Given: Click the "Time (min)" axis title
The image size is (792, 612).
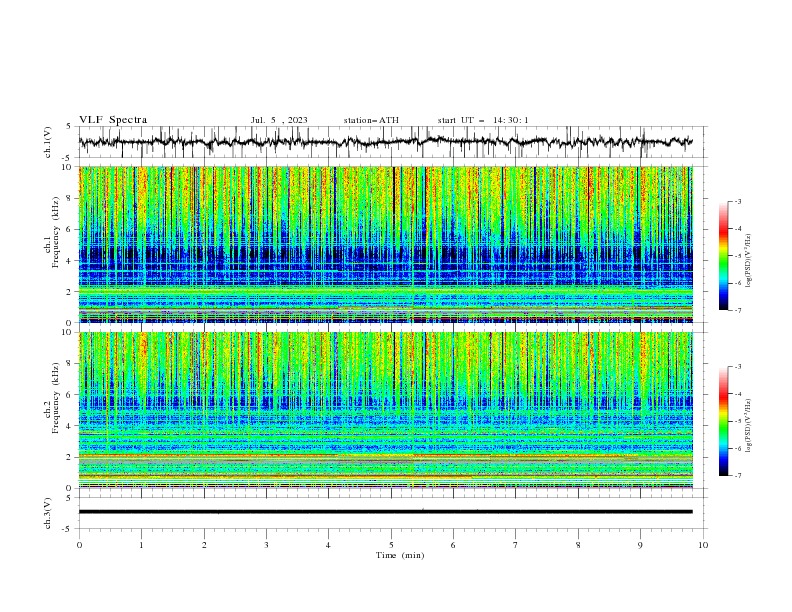Looking at the screenshot, I should click(x=400, y=555).
